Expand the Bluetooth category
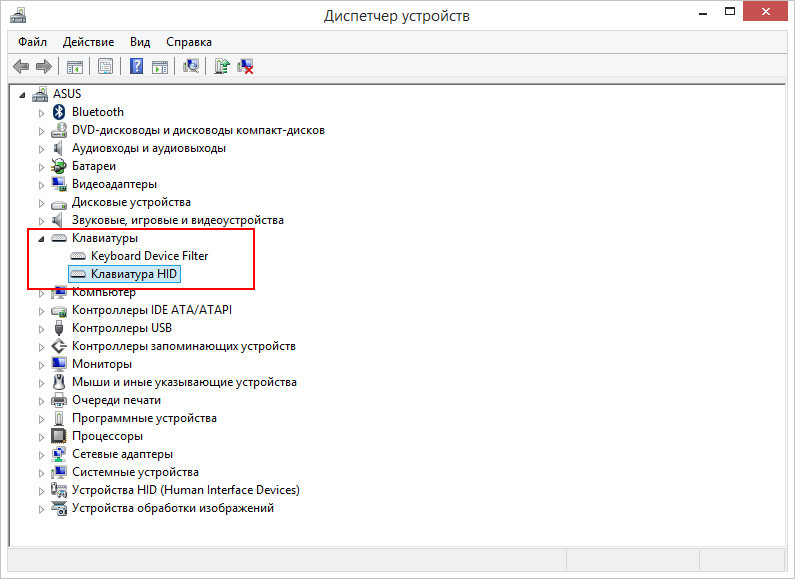This screenshot has width=795, height=579. [x=42, y=113]
